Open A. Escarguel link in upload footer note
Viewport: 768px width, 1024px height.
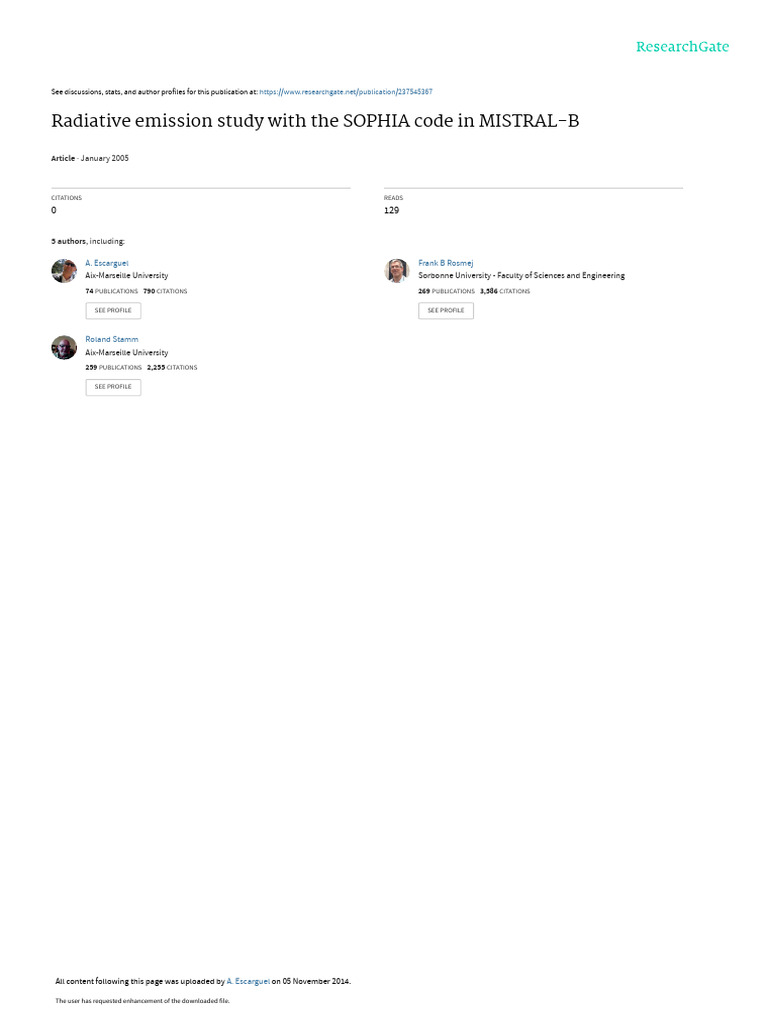[248, 982]
